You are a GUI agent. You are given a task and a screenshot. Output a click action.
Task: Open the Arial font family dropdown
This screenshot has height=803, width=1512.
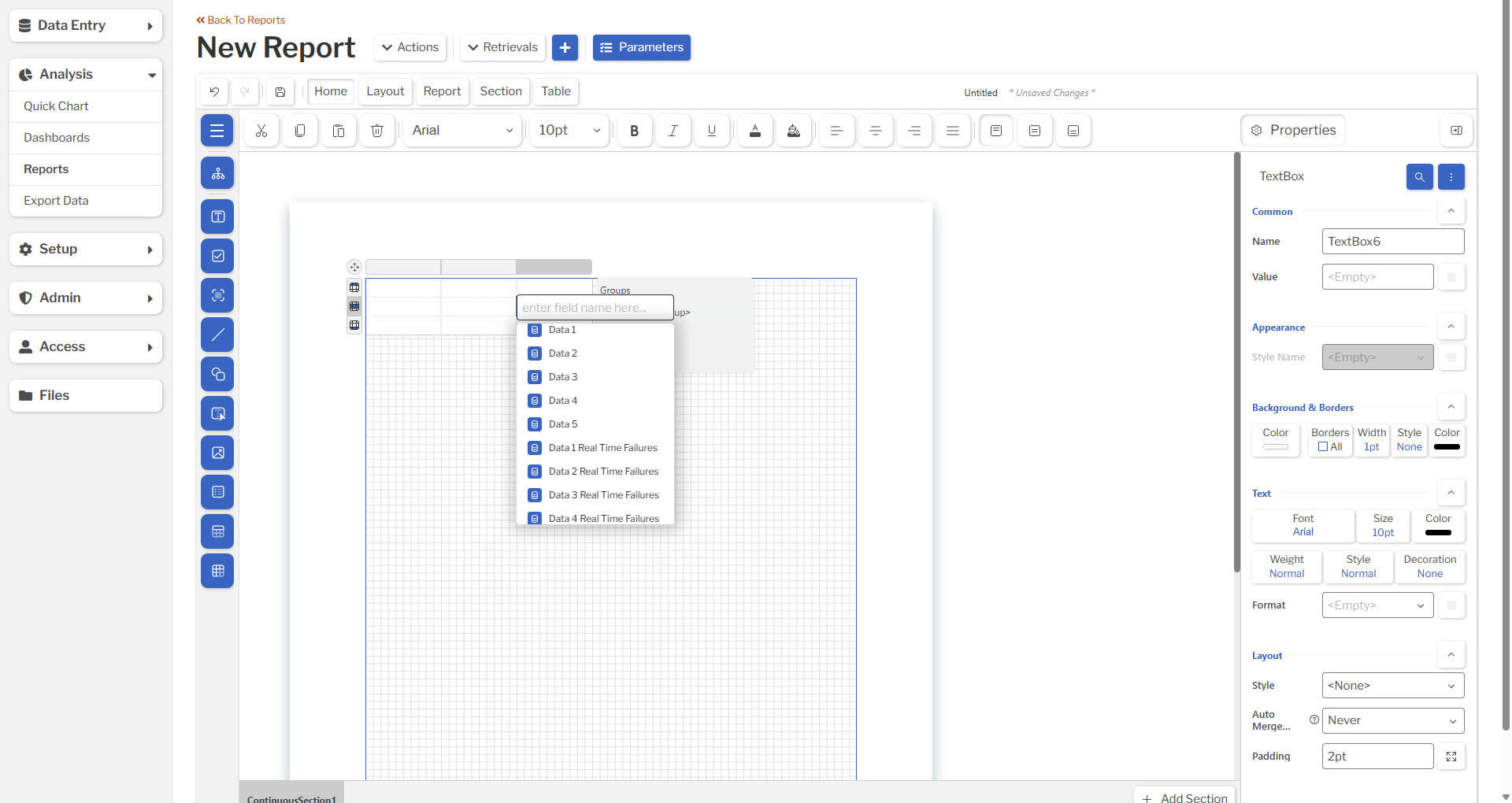(462, 131)
